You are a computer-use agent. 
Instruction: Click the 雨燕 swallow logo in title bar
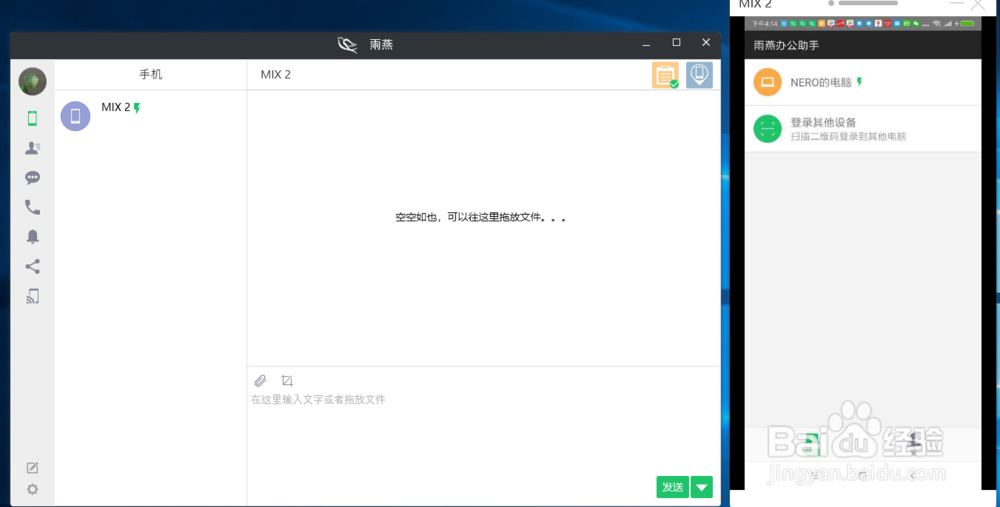[348, 45]
